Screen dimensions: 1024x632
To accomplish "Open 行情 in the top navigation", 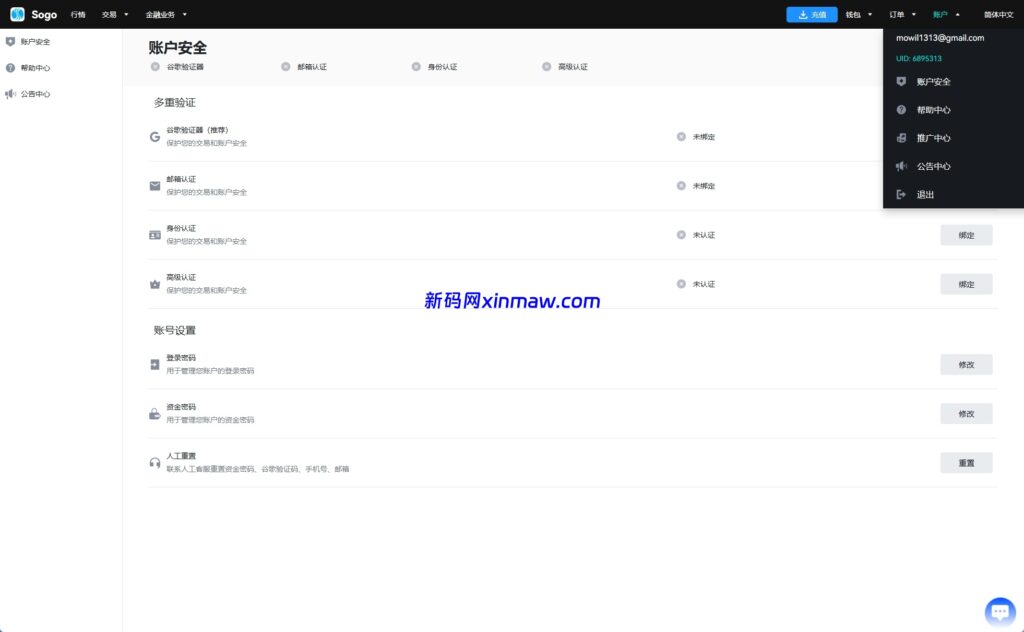I will [x=78, y=15].
